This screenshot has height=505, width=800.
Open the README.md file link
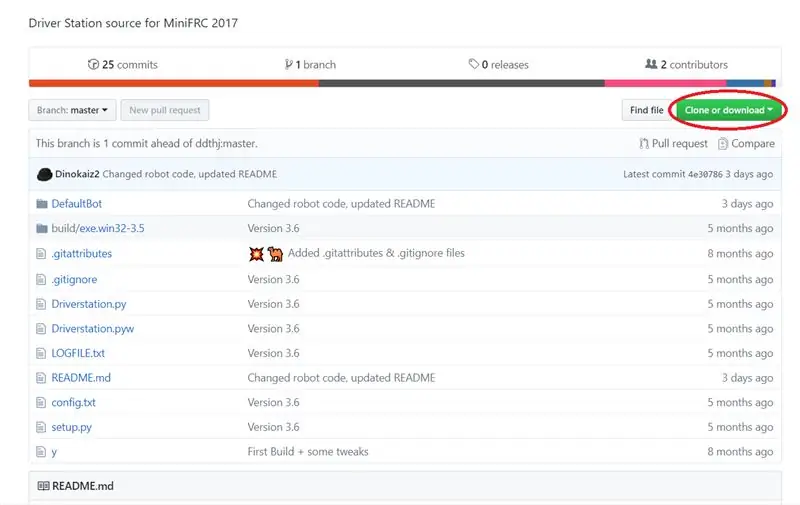(x=81, y=378)
